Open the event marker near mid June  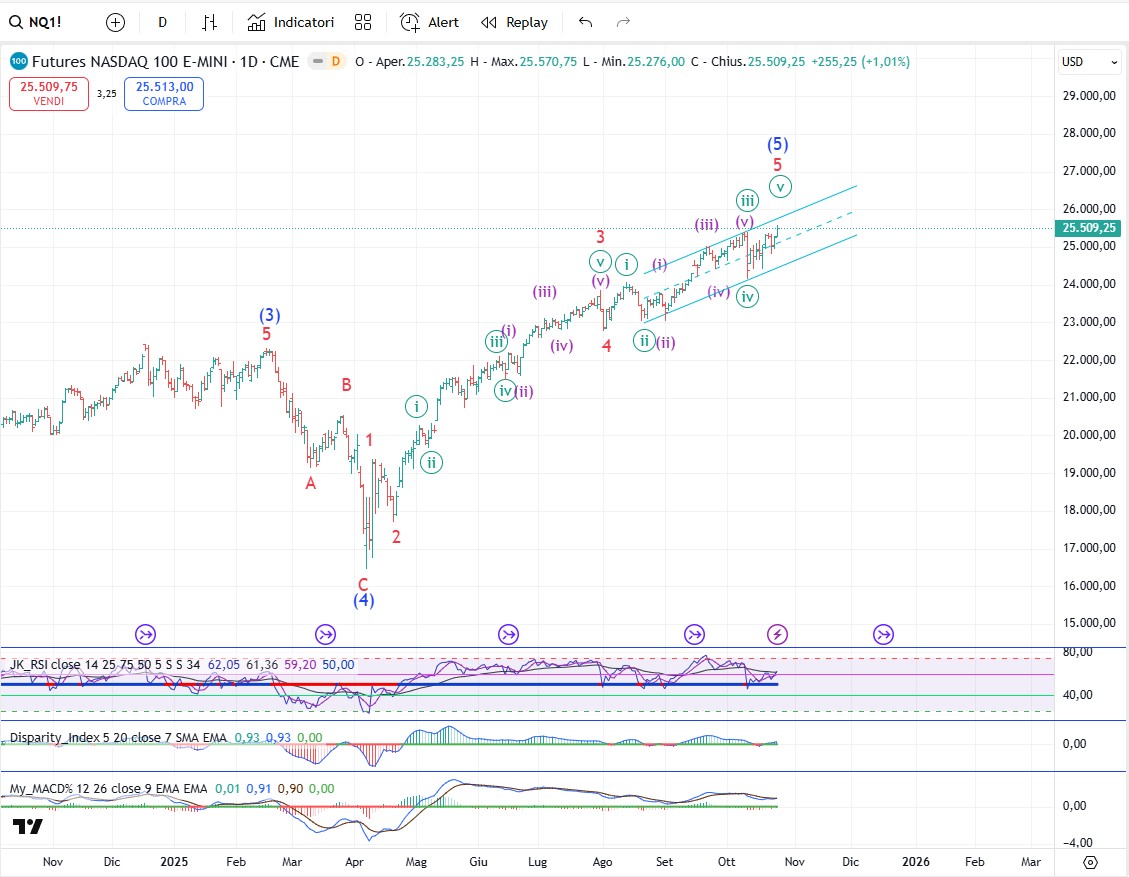508,634
